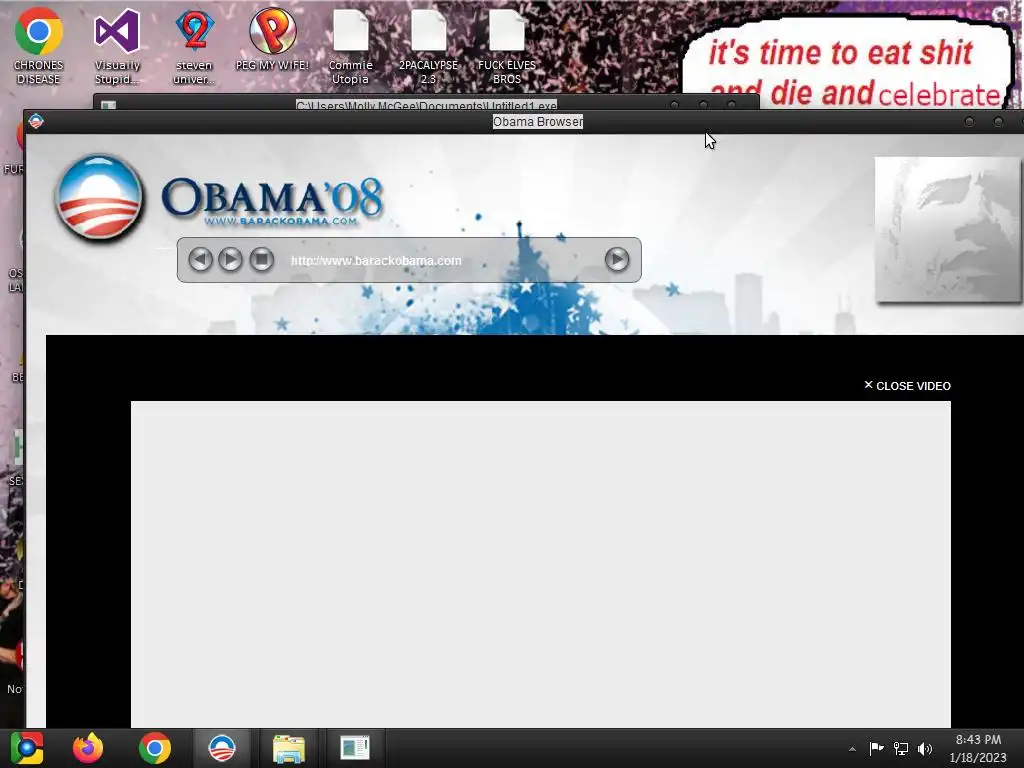Select Obama Browser taskbar button
Viewport: 1024px width, 768px height.
click(x=222, y=748)
